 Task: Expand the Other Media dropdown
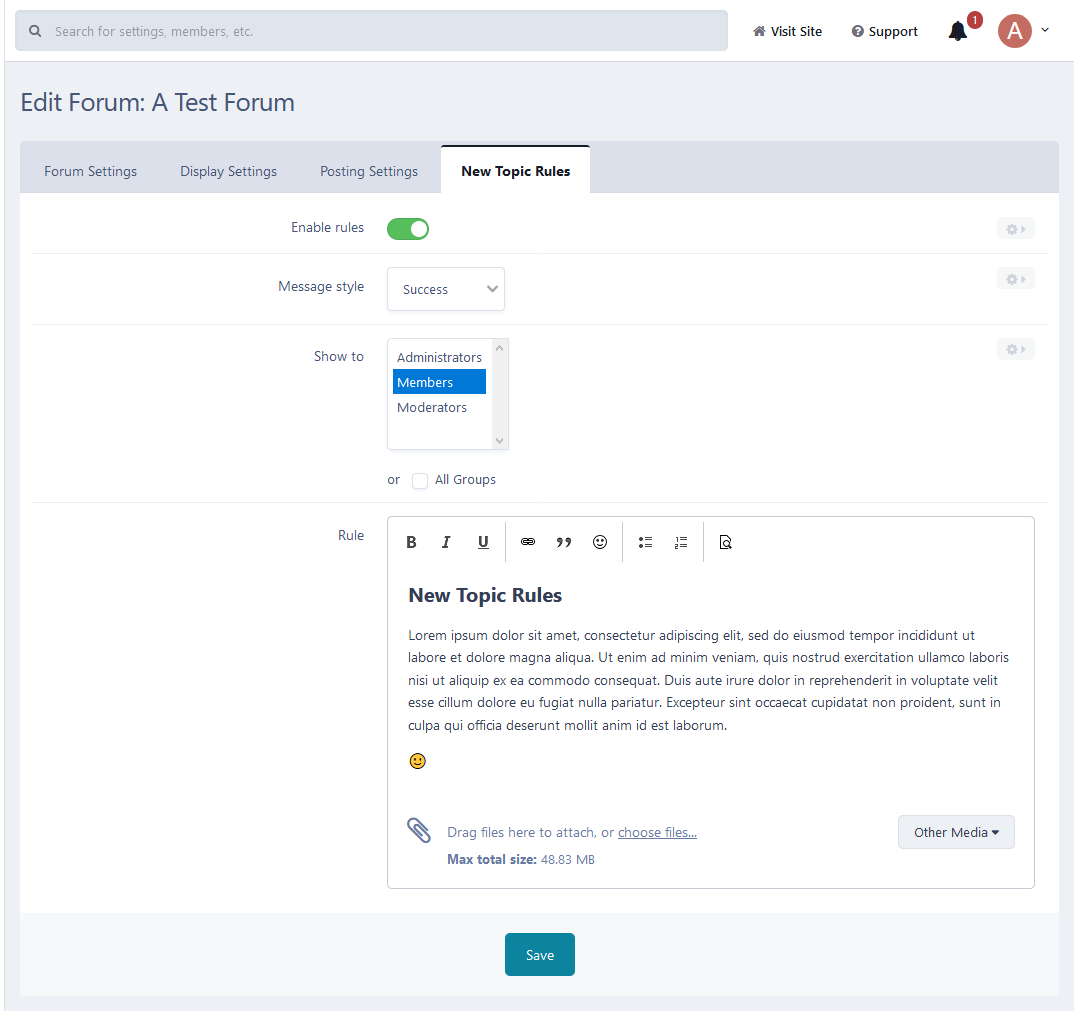point(955,831)
